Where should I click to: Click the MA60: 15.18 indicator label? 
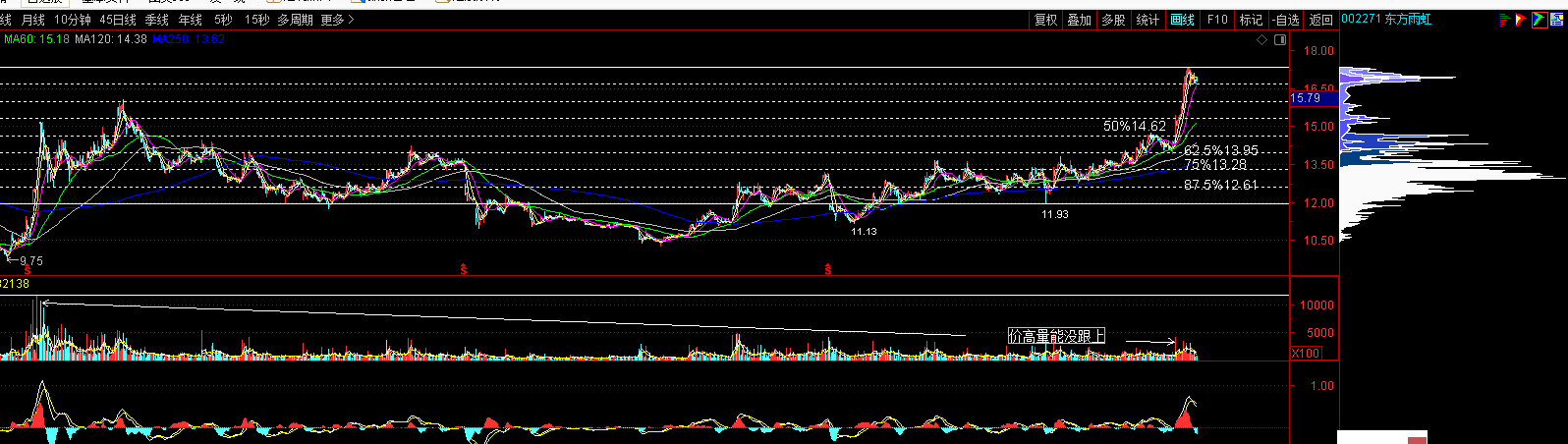36,39
